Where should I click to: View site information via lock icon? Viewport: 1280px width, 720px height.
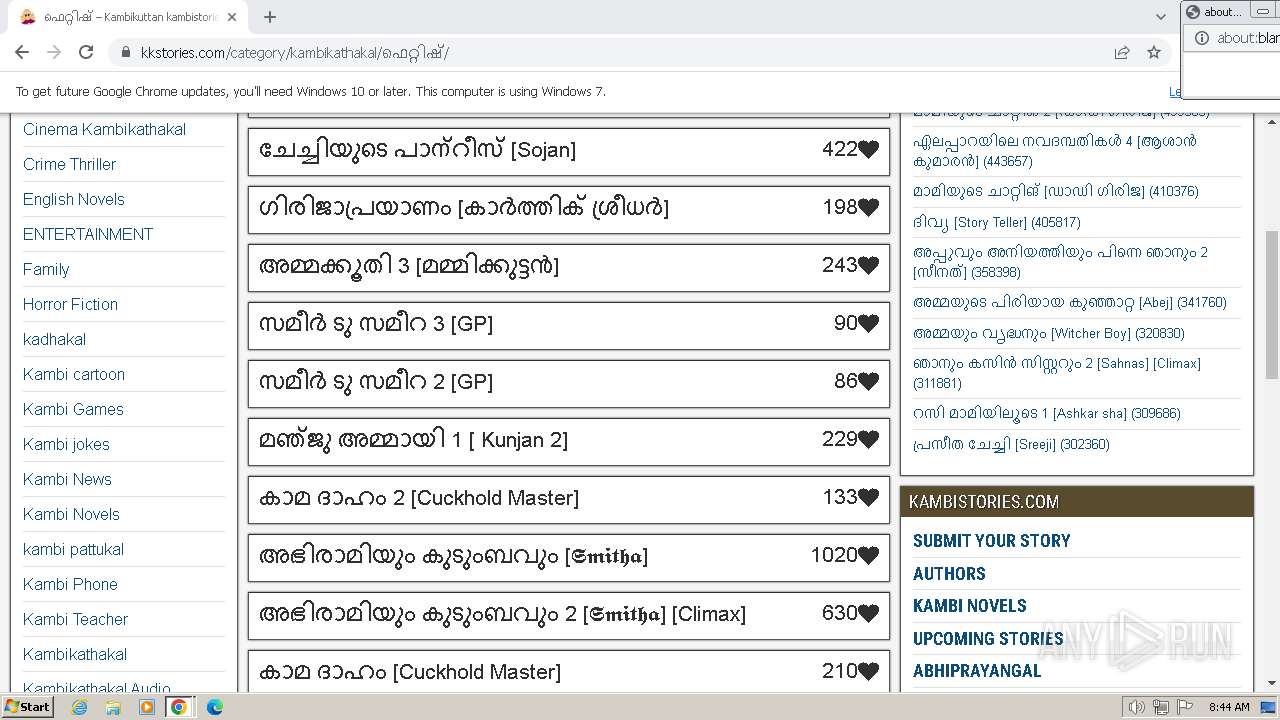point(125,52)
